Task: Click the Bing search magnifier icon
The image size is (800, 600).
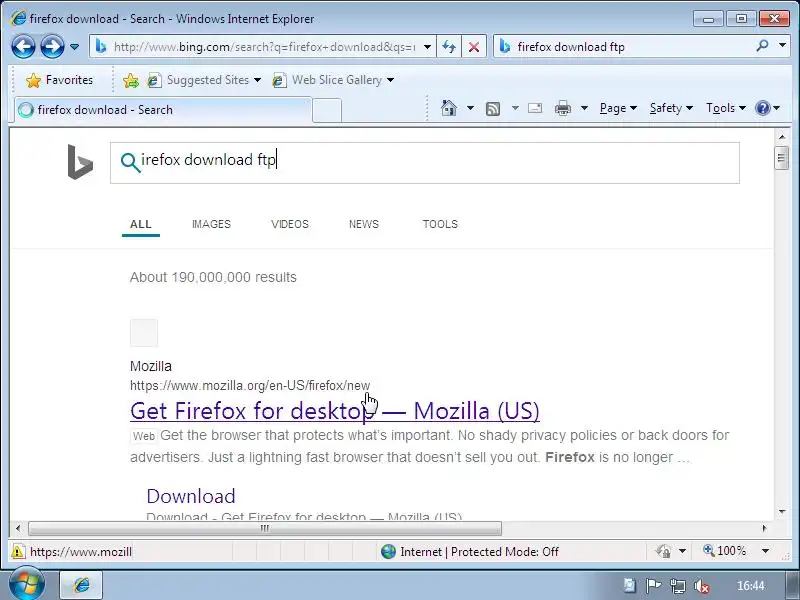Action: (x=130, y=163)
